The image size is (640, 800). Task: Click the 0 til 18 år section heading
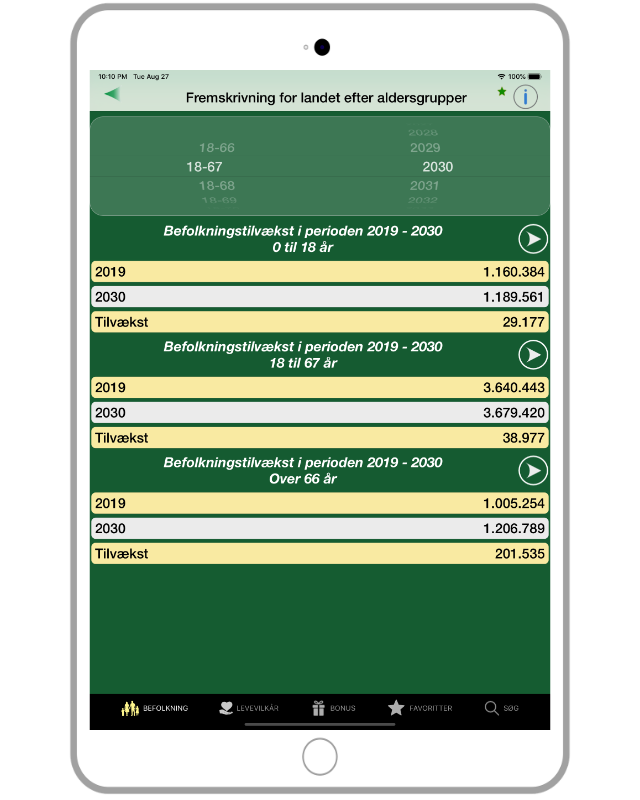tap(303, 239)
